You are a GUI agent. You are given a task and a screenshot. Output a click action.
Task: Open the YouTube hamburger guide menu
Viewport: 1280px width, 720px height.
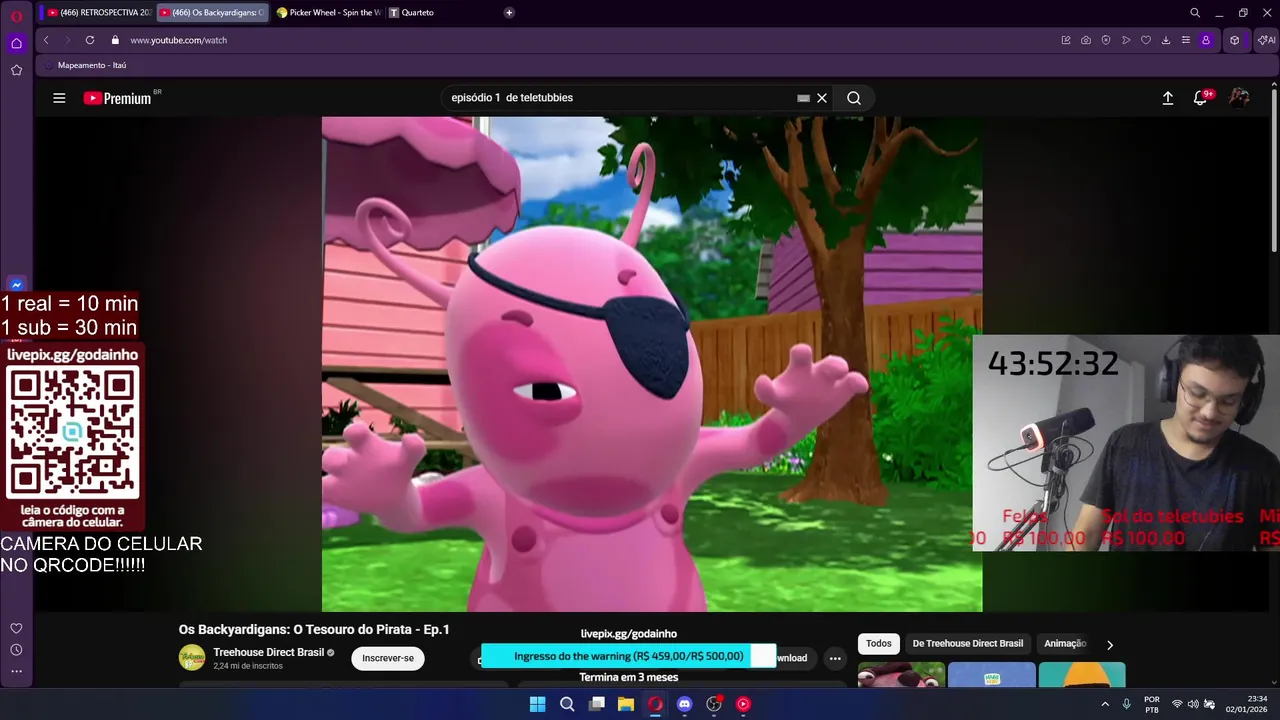[x=59, y=98]
